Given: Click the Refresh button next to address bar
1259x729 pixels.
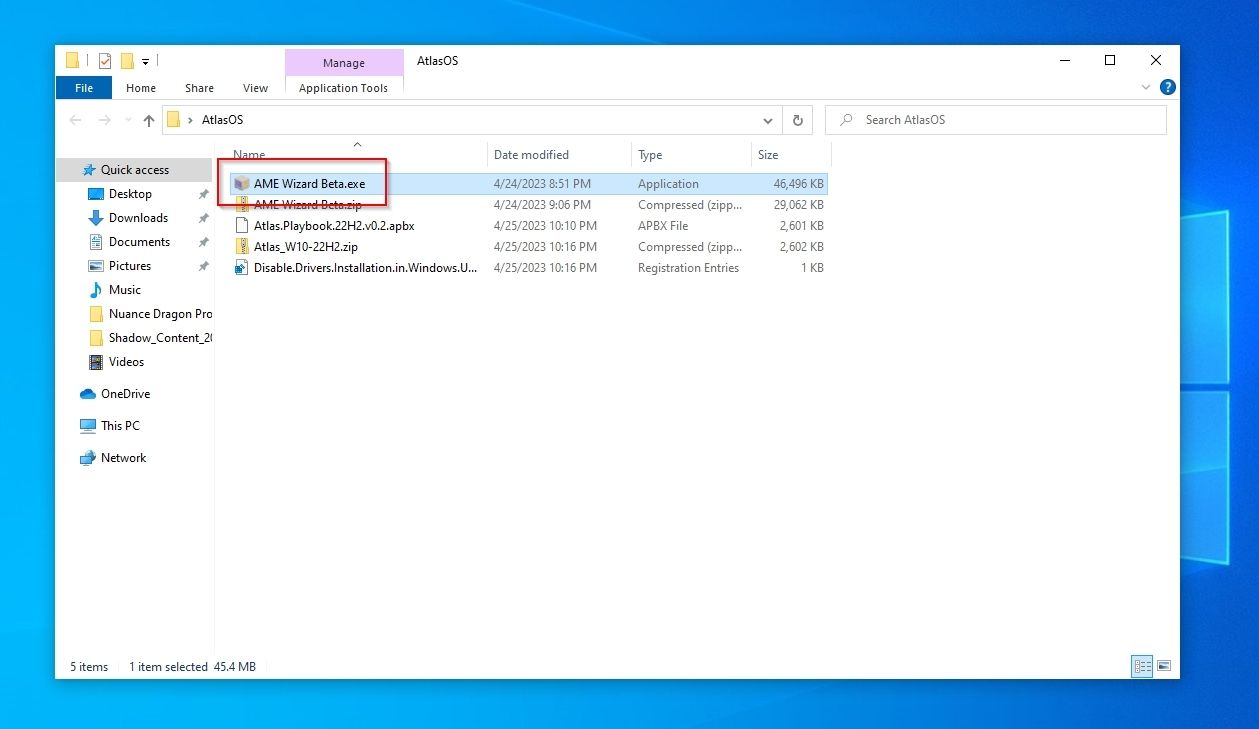Looking at the screenshot, I should click(x=797, y=120).
